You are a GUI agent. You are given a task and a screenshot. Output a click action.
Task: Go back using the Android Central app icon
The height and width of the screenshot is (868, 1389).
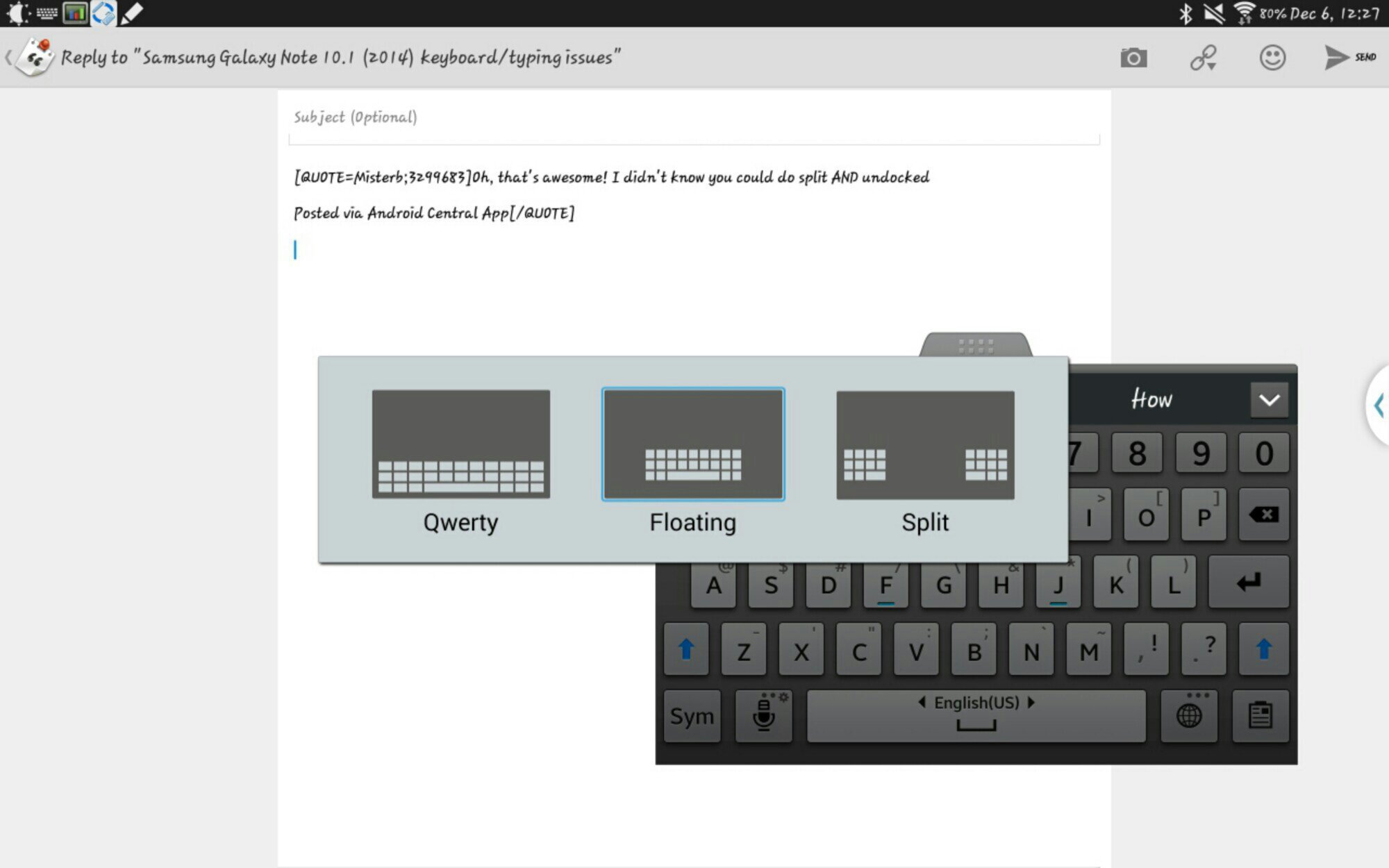point(35,57)
